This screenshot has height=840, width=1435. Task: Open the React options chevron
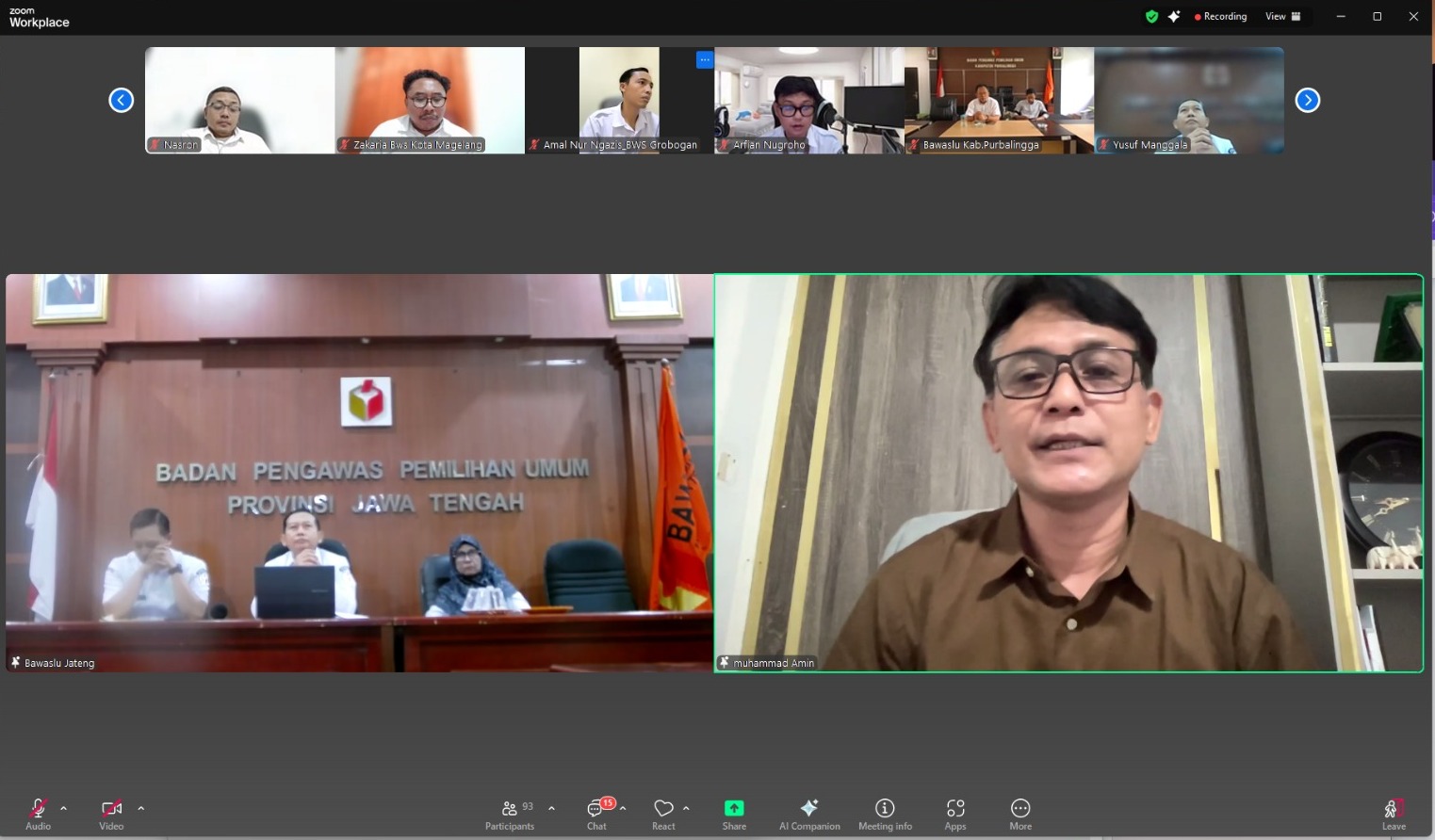click(686, 807)
